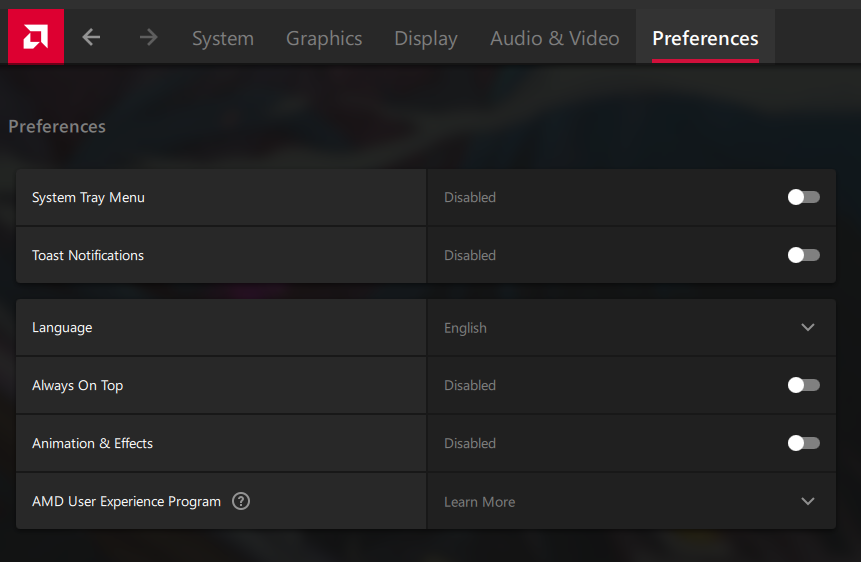Expand the AMD User Experience Program chevron
This screenshot has width=861, height=562.
[808, 501]
